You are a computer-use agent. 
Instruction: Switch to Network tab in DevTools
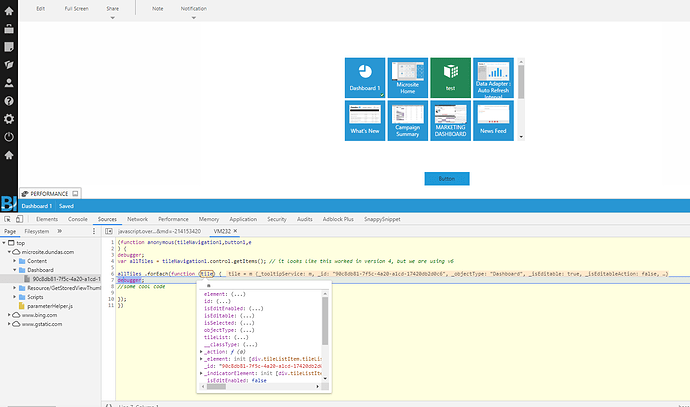coord(137,219)
